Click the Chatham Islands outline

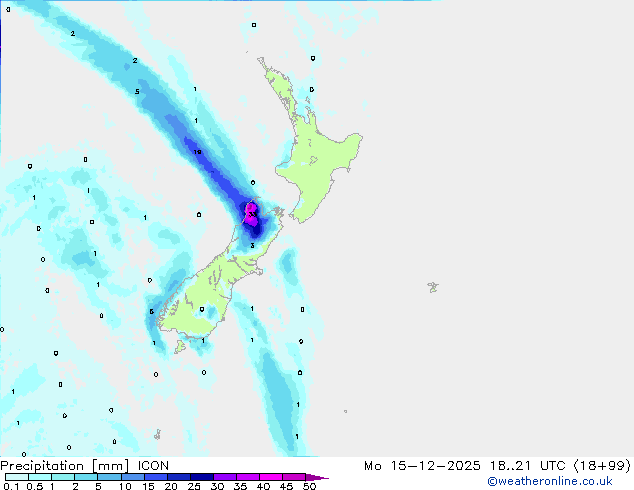[433, 287]
